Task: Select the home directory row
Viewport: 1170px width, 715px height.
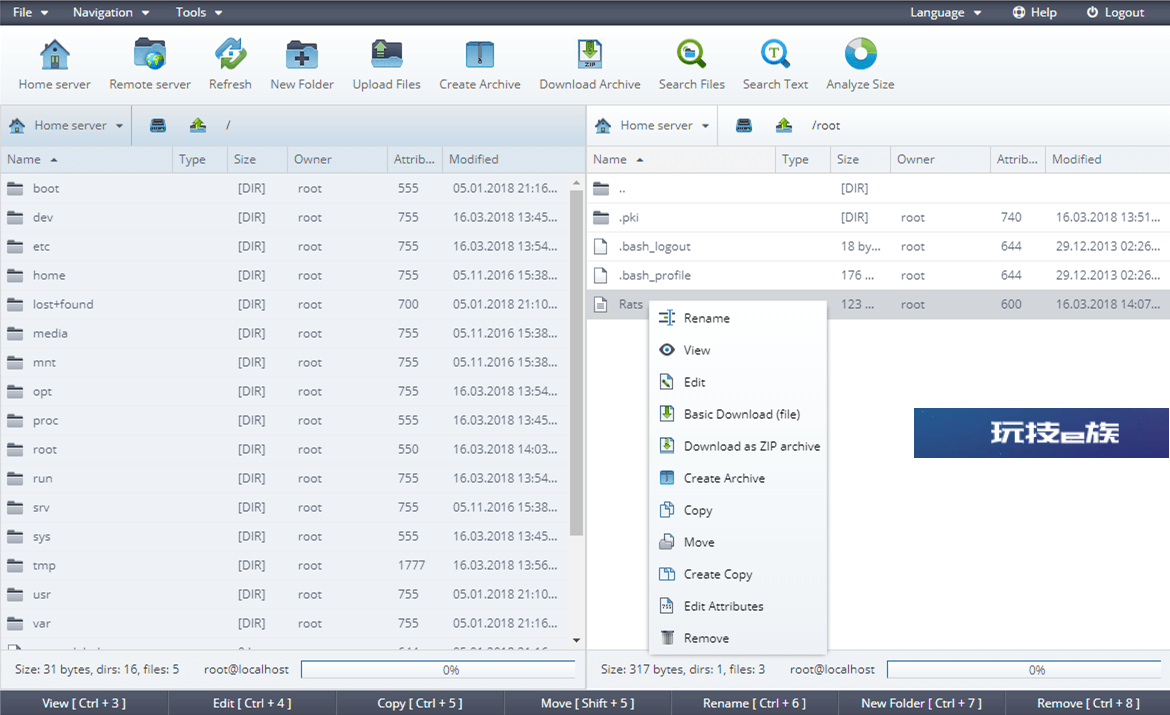Action: (x=286, y=275)
